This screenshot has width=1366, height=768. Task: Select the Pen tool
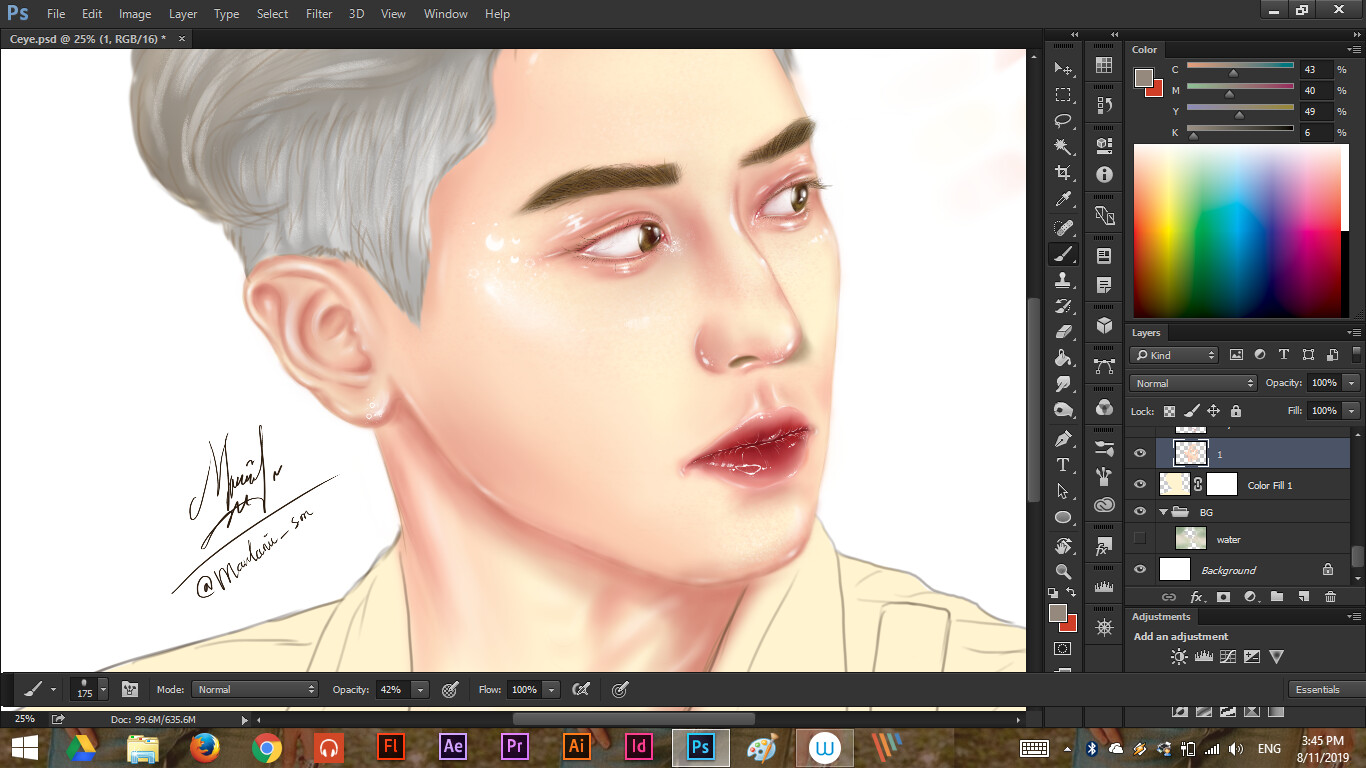(x=1063, y=439)
